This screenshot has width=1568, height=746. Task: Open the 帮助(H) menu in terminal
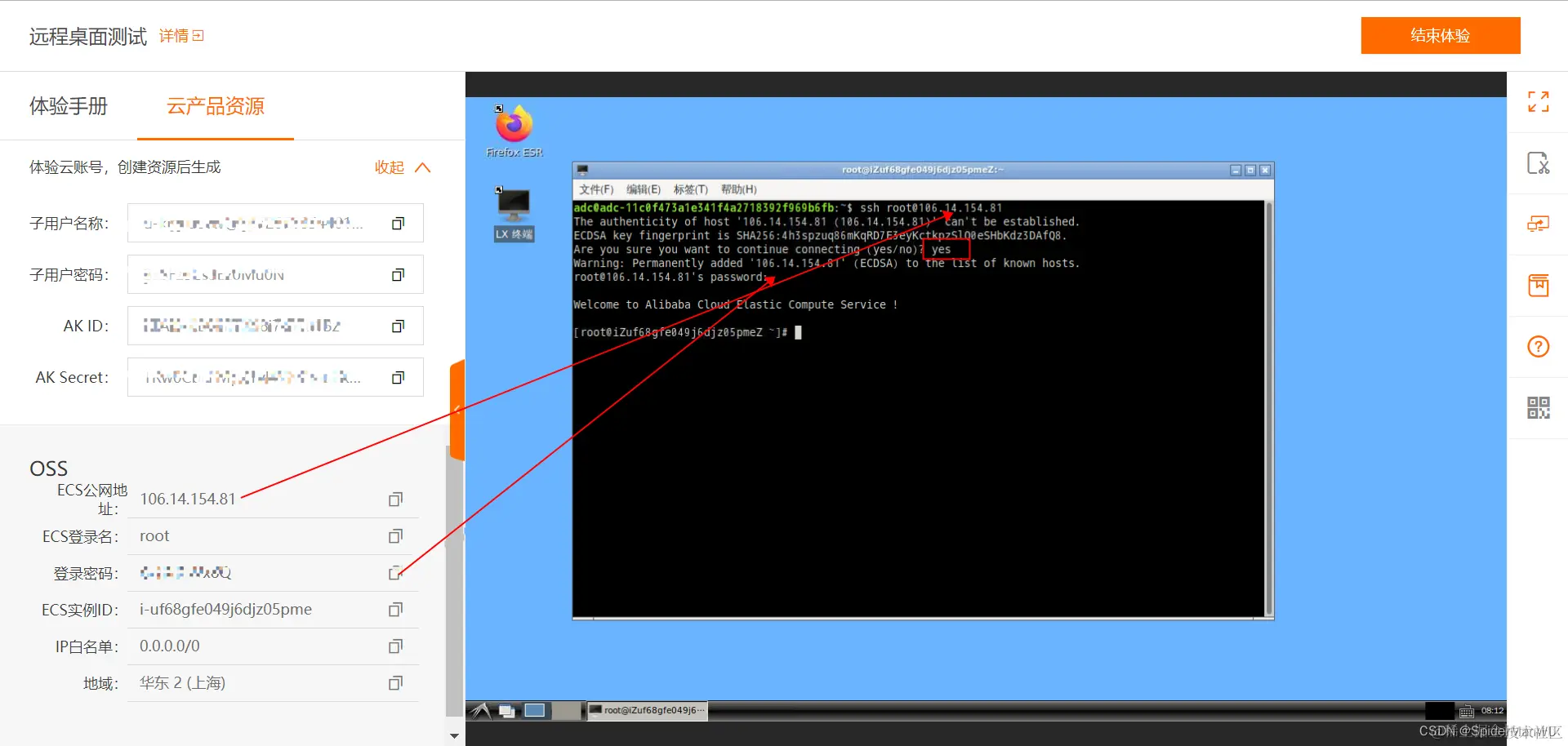738,189
